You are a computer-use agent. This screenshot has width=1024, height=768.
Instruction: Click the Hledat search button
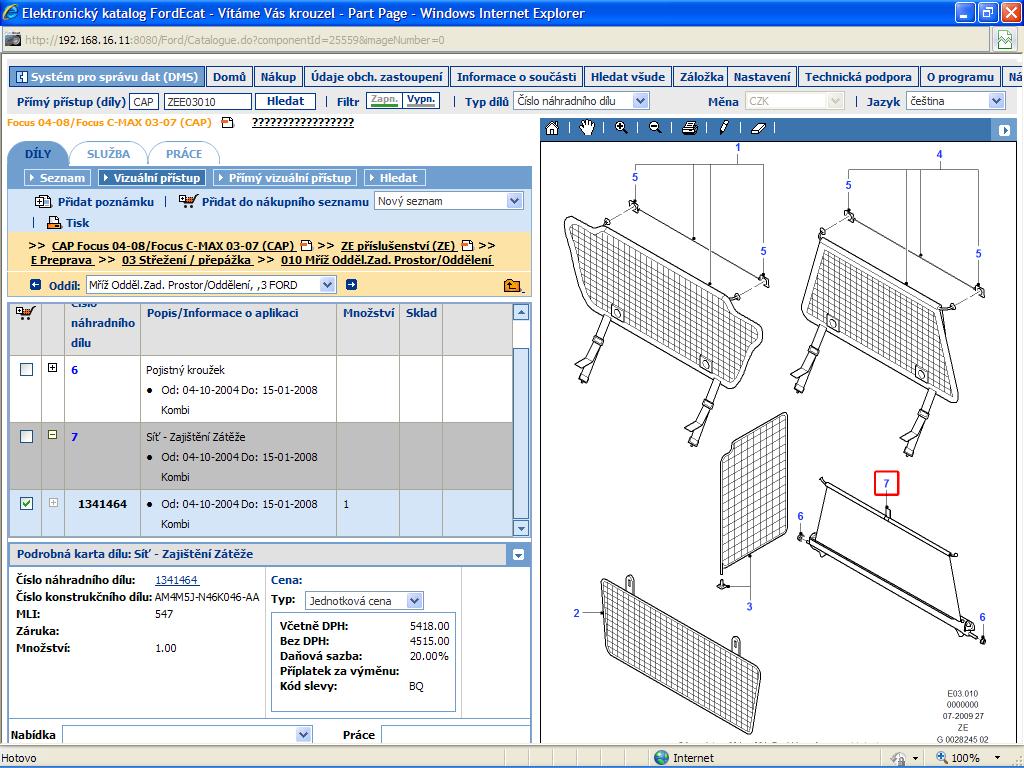click(x=285, y=101)
